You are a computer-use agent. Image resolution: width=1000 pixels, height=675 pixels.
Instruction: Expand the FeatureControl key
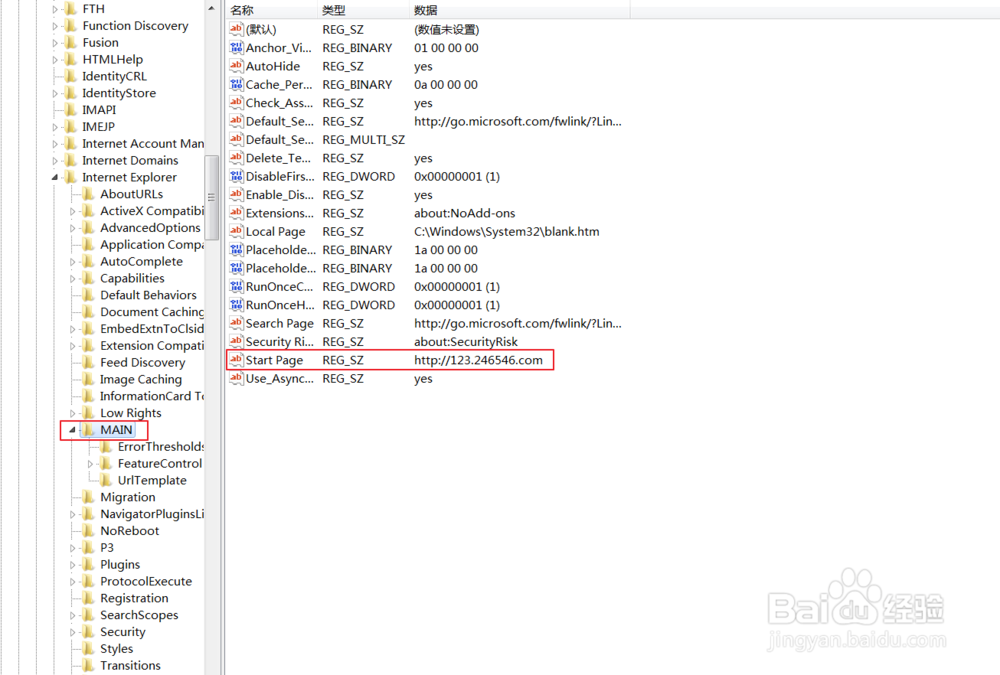(90, 464)
